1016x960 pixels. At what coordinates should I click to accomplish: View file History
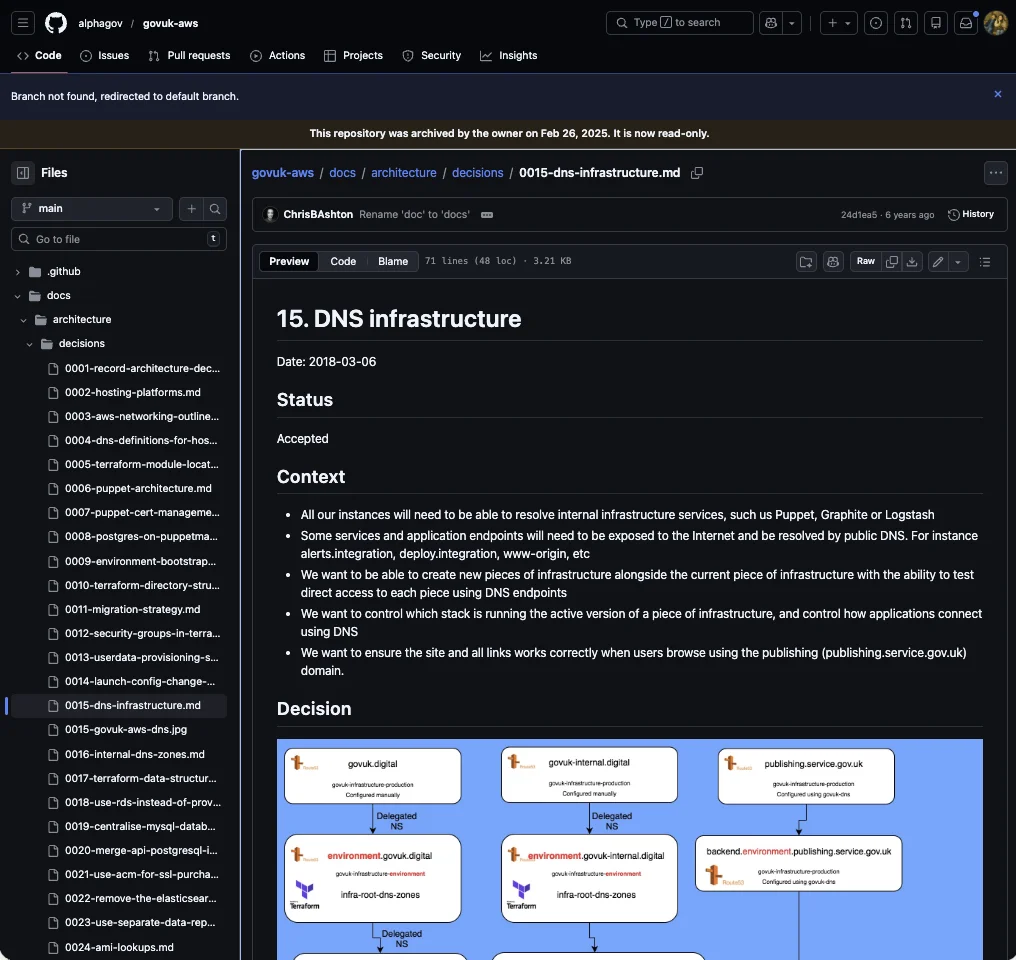tap(971, 214)
